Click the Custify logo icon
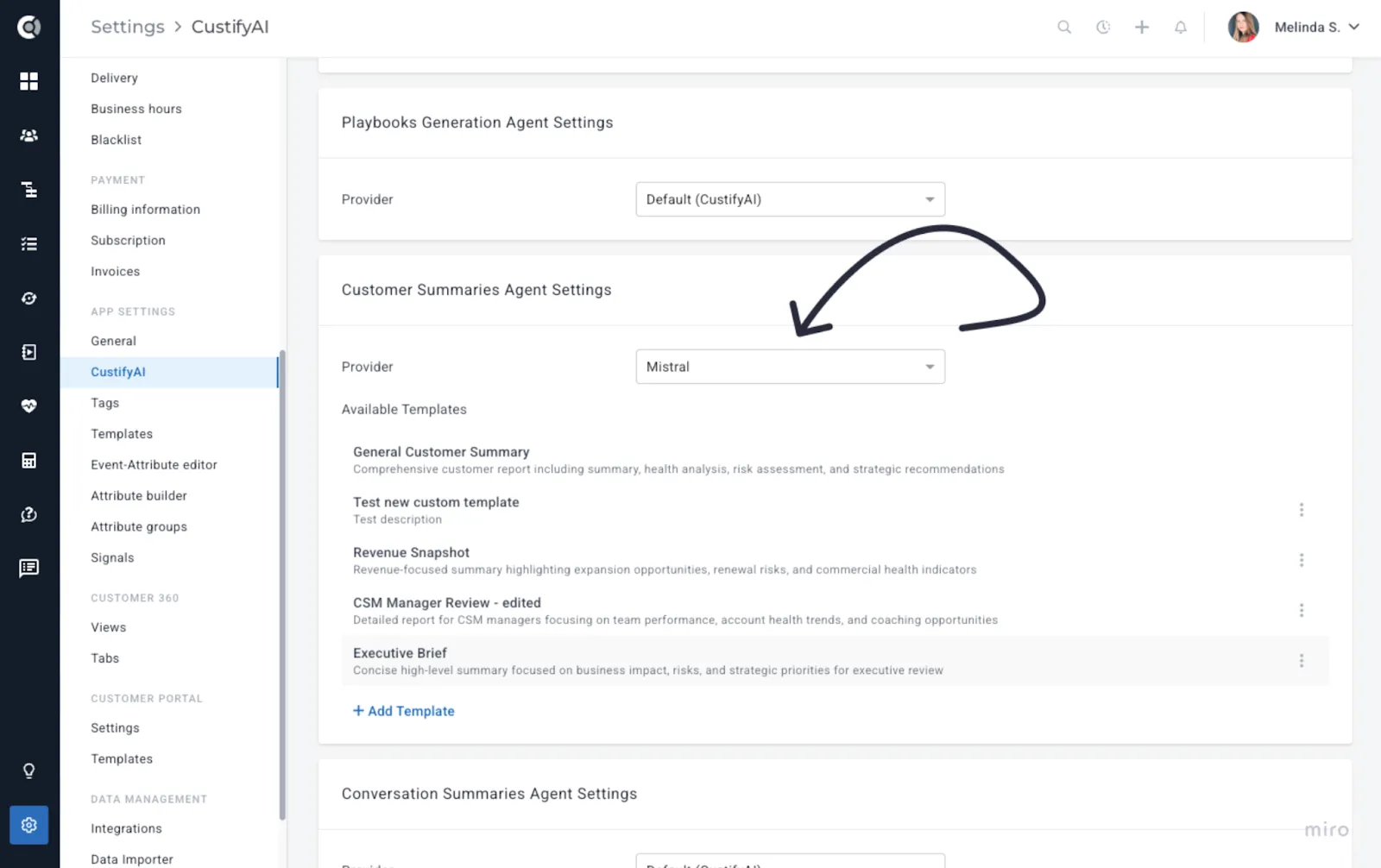This screenshot has height=868, width=1381. tap(29, 28)
